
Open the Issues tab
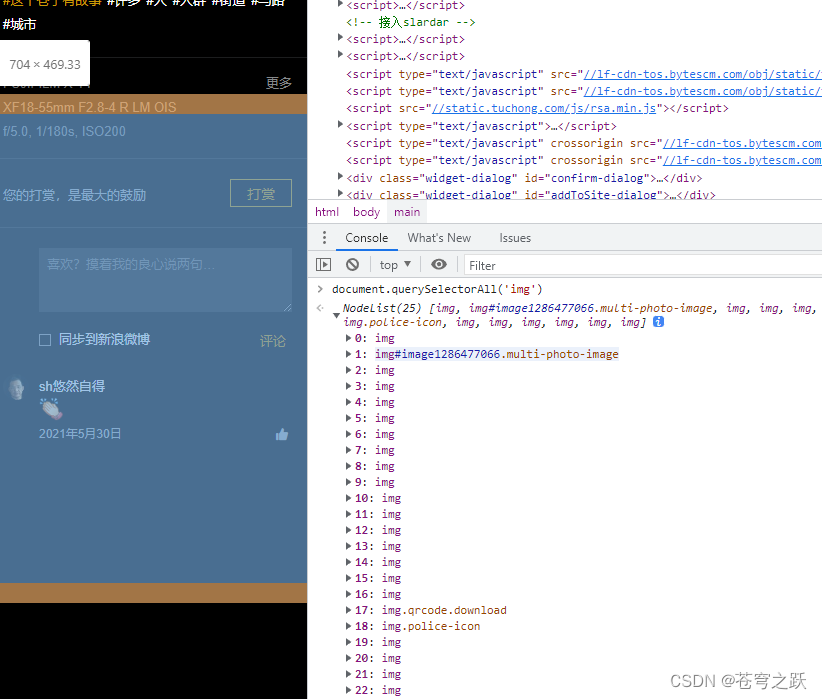[515, 238]
